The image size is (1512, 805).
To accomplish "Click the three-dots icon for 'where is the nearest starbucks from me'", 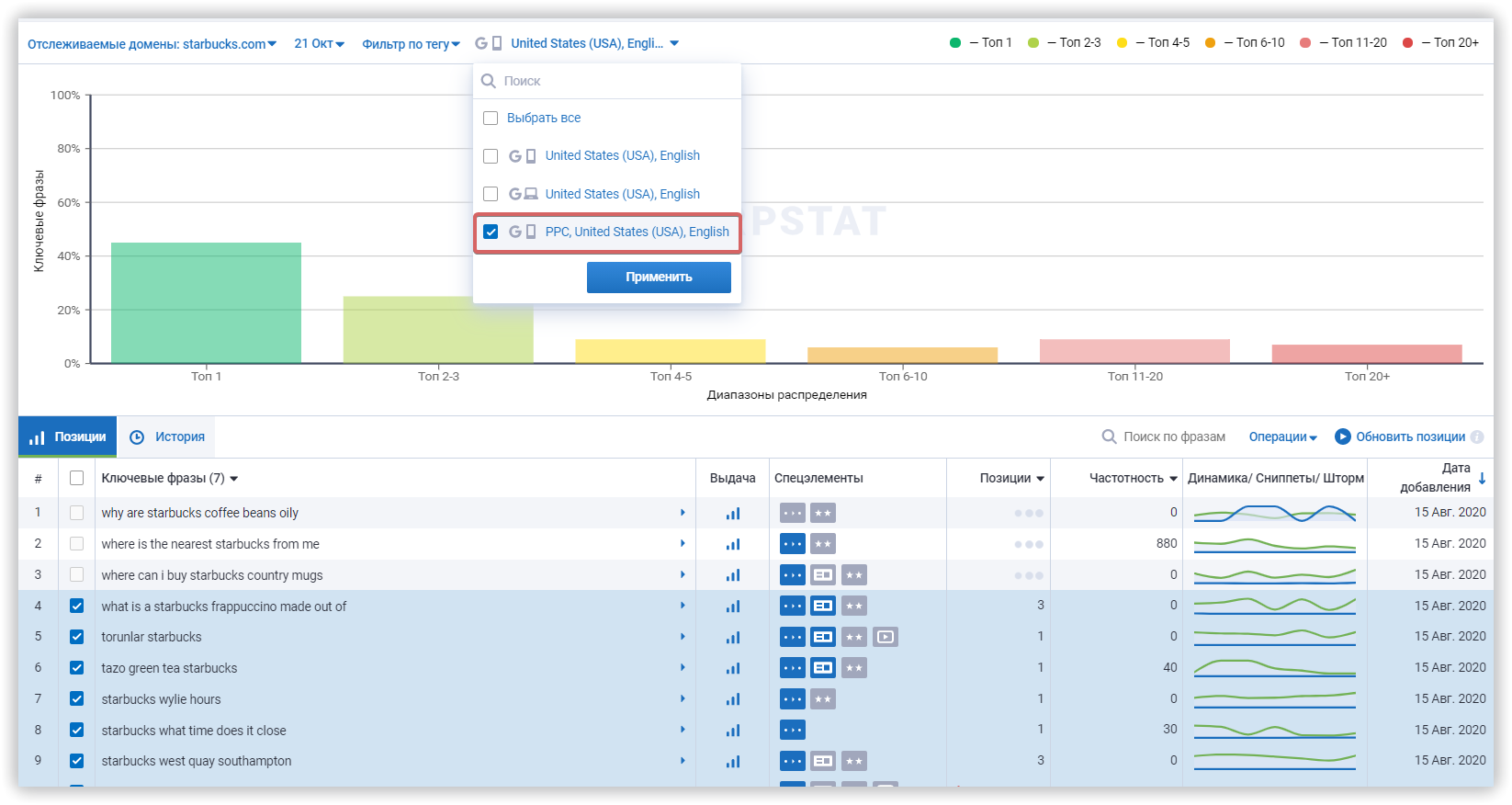I will tap(793, 544).
